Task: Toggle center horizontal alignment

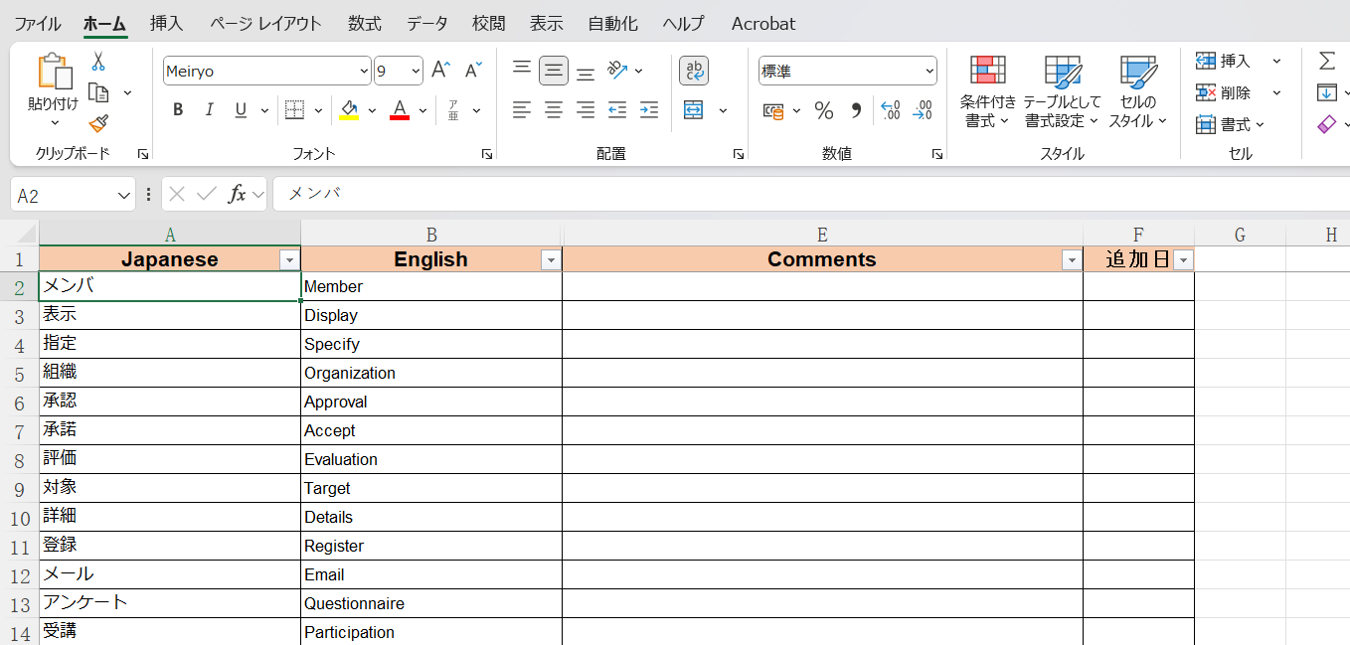Action: click(x=554, y=110)
